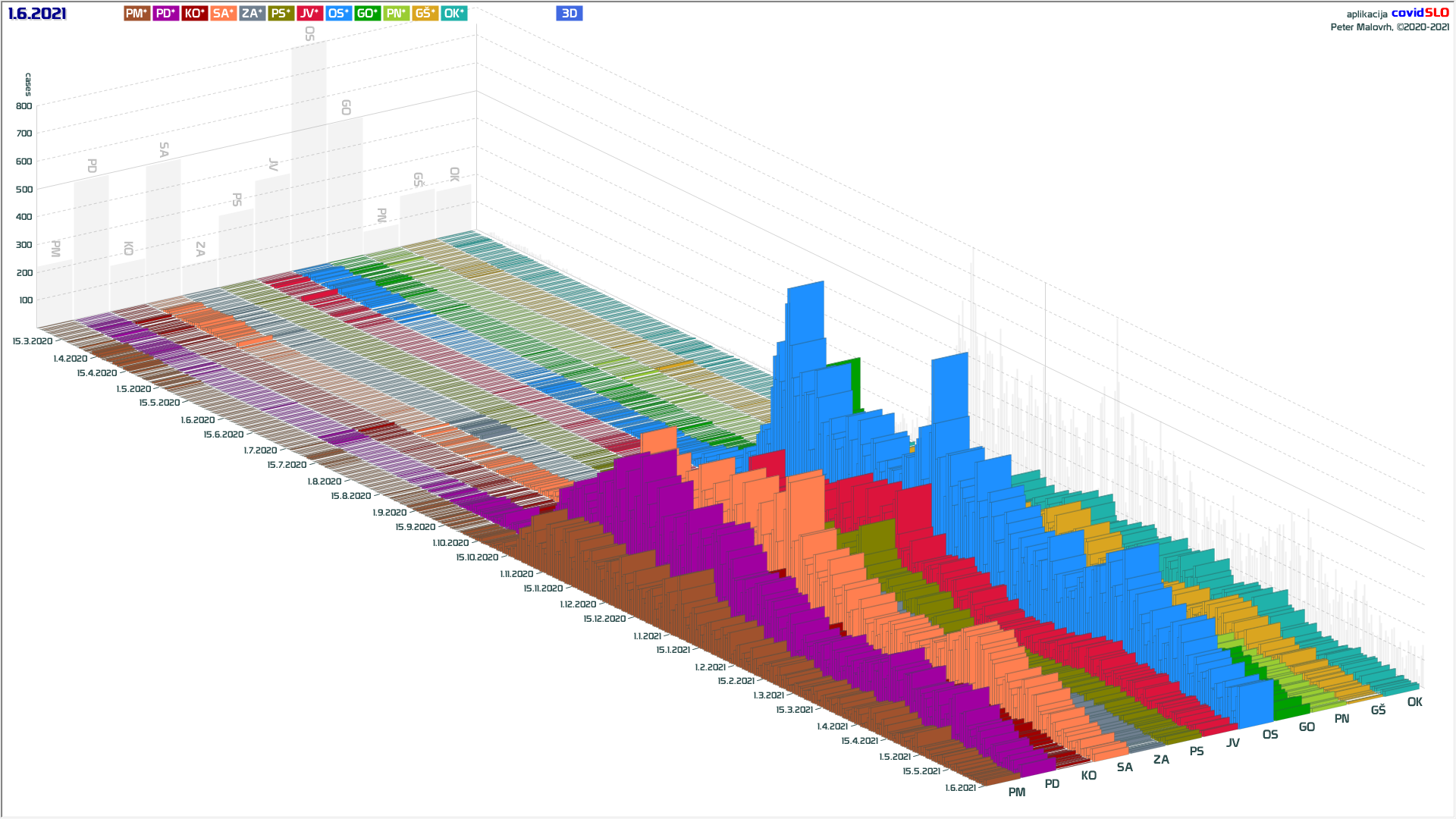This screenshot has width=1456, height=819.
Task: Toggle the PM* region legend button
Action: (137, 14)
